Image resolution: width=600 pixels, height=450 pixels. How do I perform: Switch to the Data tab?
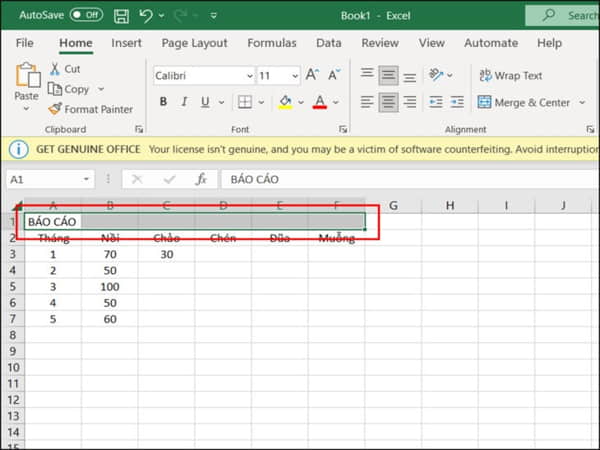tap(329, 43)
